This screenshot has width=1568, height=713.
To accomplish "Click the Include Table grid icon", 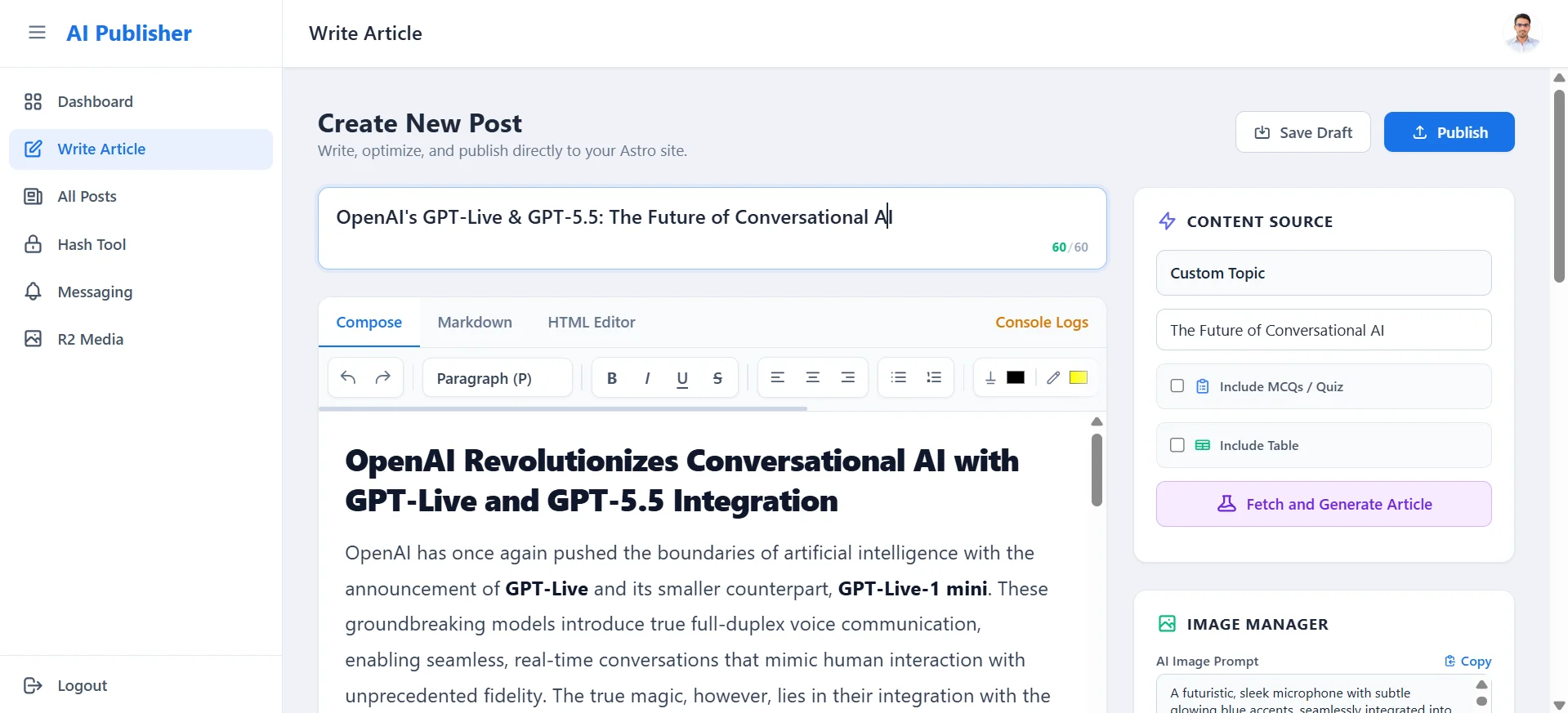I will click(x=1203, y=445).
